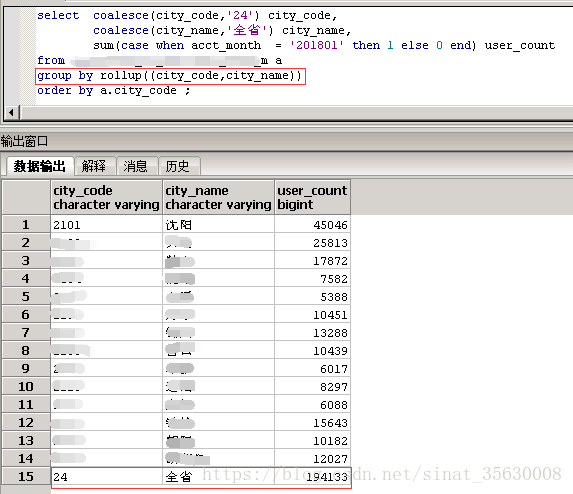The width and height of the screenshot is (573, 494).
Task: Select row header 4
Action: coord(26,278)
